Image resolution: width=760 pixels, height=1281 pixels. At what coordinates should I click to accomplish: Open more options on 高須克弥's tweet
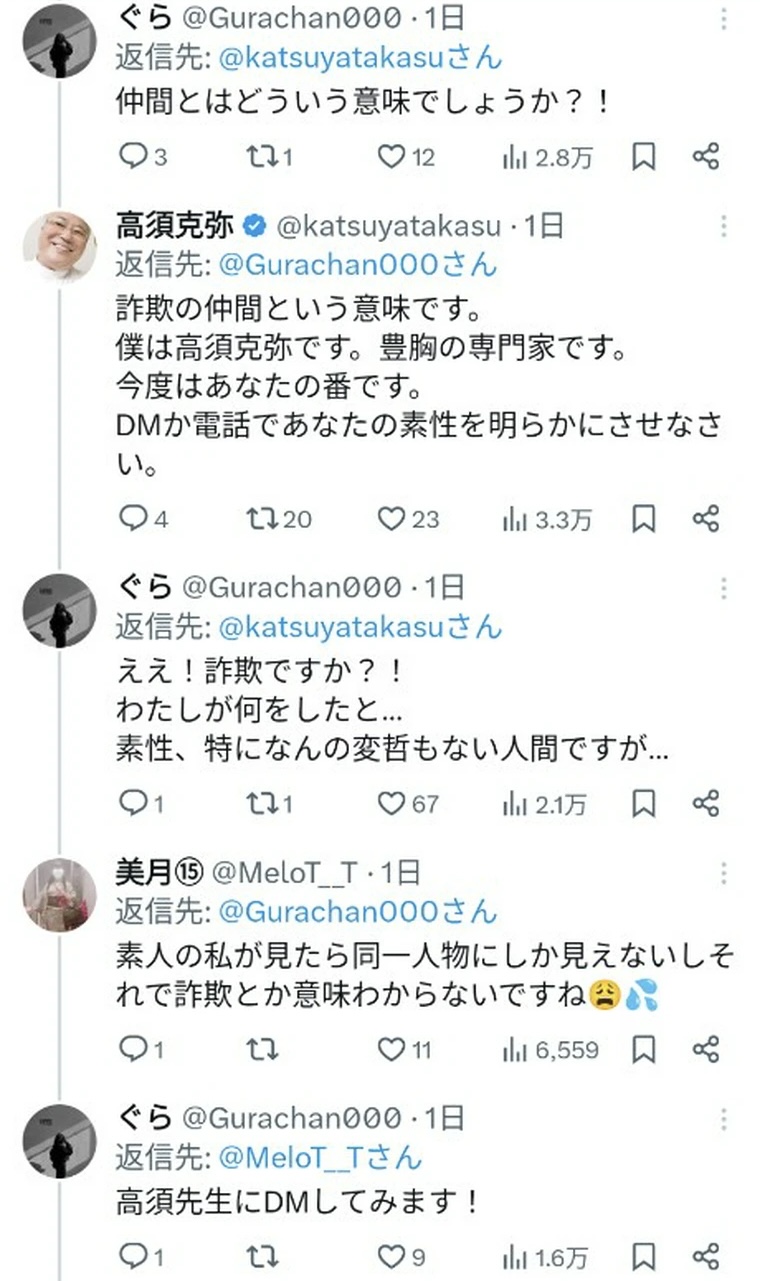[x=724, y=227]
